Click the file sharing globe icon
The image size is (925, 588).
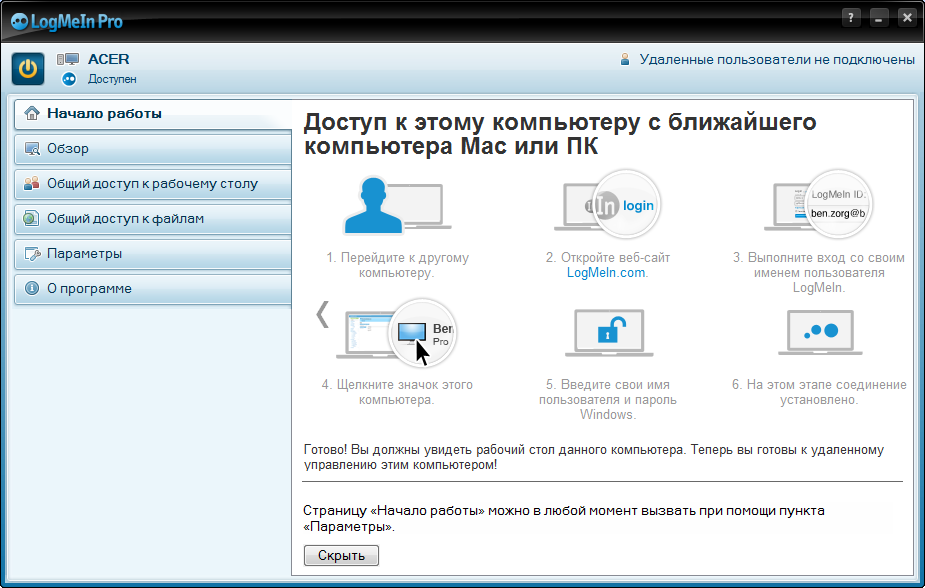pyautogui.click(x=31, y=218)
